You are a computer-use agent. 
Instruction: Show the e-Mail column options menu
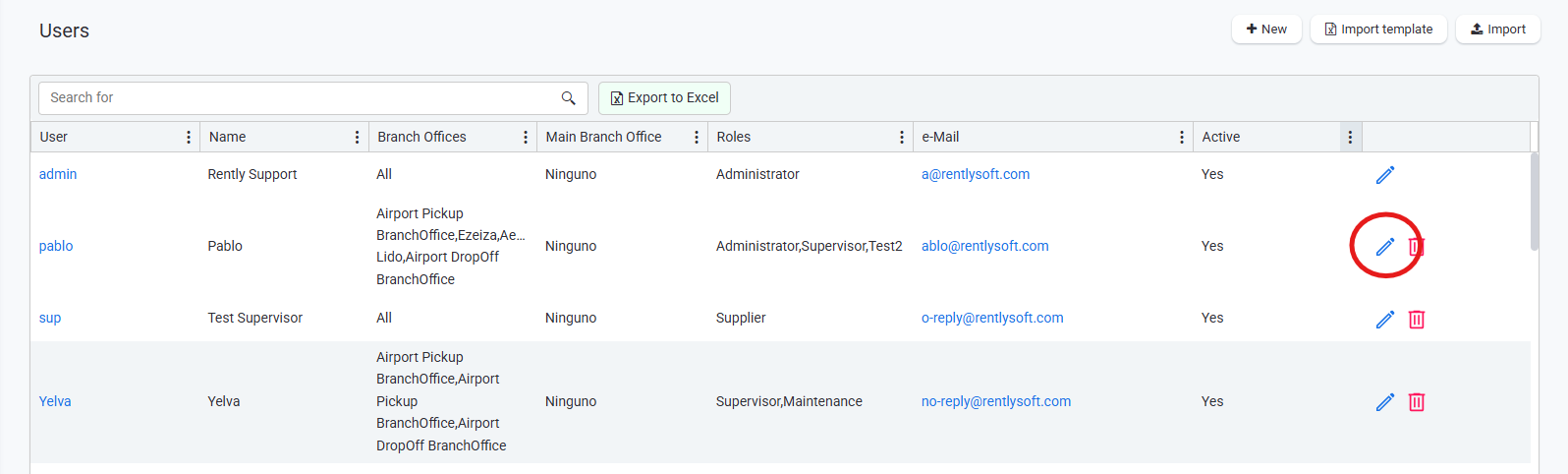pos(1182,137)
